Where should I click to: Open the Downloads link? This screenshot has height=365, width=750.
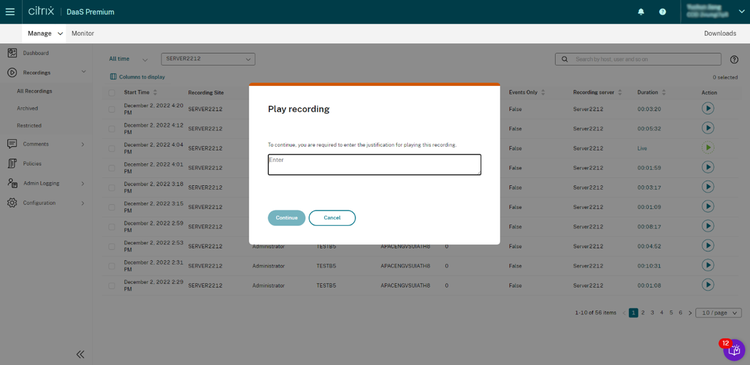720,33
